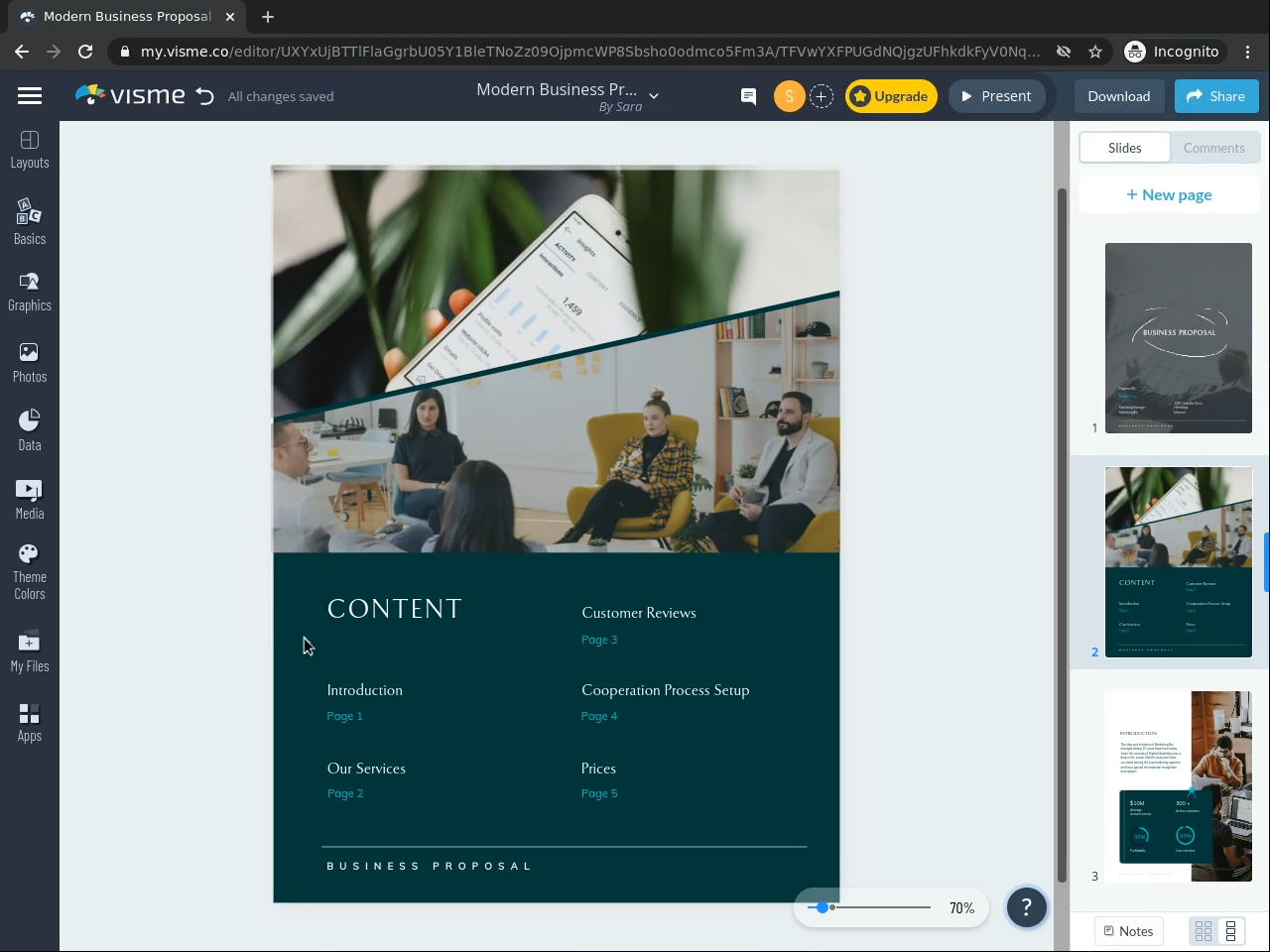Open the help question mark button
Viewport: 1270px width, 952px height.
click(1027, 906)
